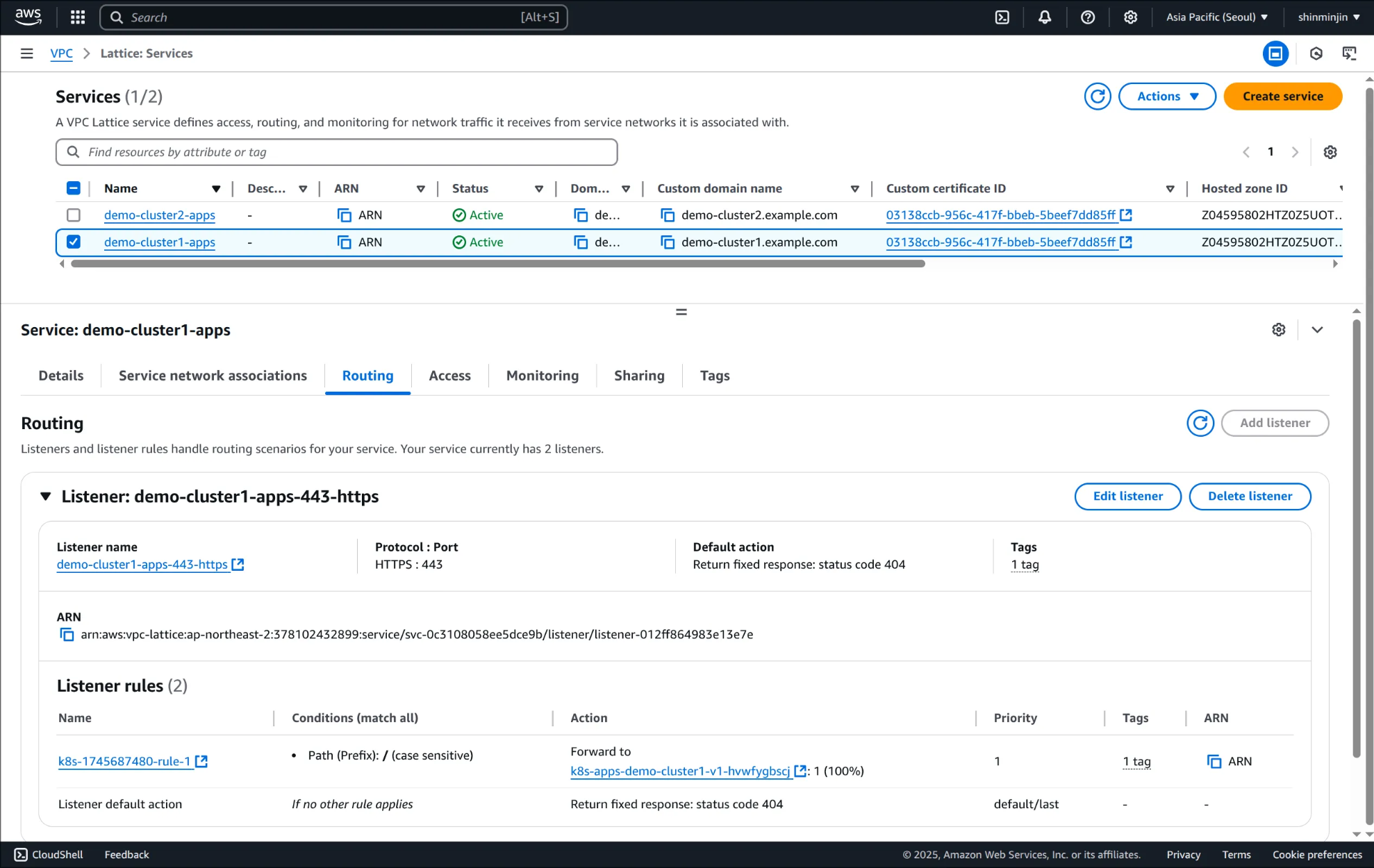Open the service Tags tab
This screenshot has width=1374, height=868.
pyautogui.click(x=715, y=376)
